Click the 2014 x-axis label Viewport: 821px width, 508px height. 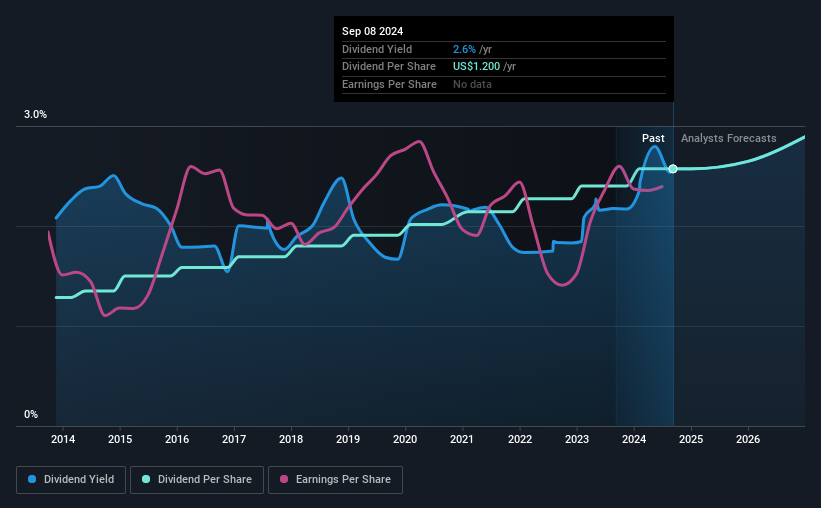coord(63,439)
